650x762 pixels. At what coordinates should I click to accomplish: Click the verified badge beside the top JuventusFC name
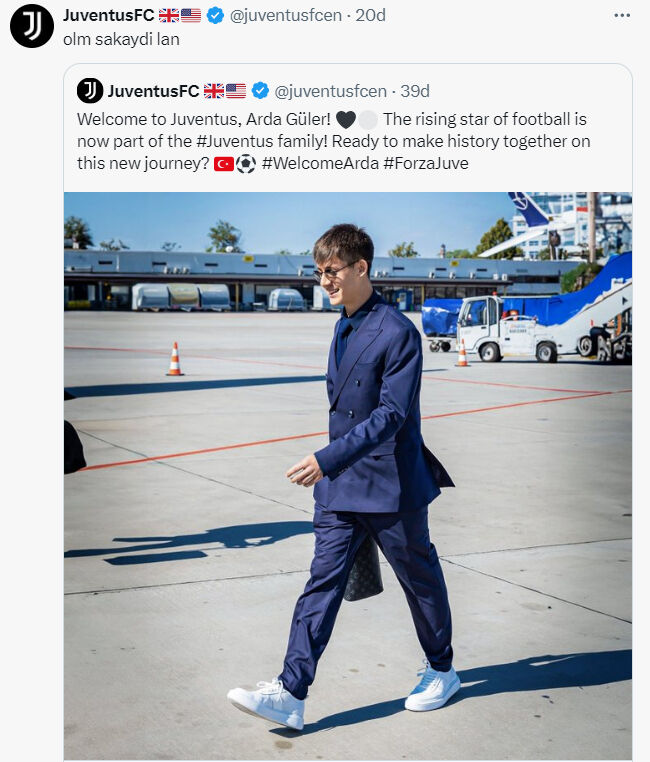tap(215, 15)
